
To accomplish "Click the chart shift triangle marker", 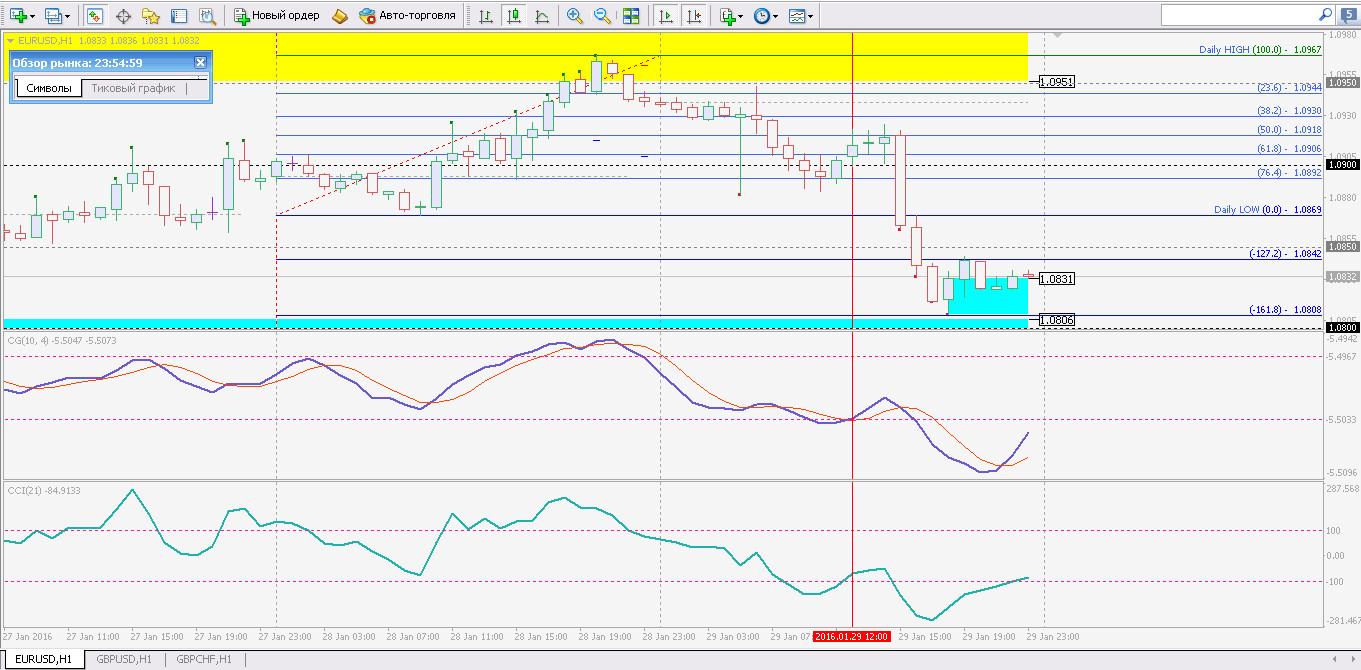I will pyautogui.click(x=1058, y=37).
